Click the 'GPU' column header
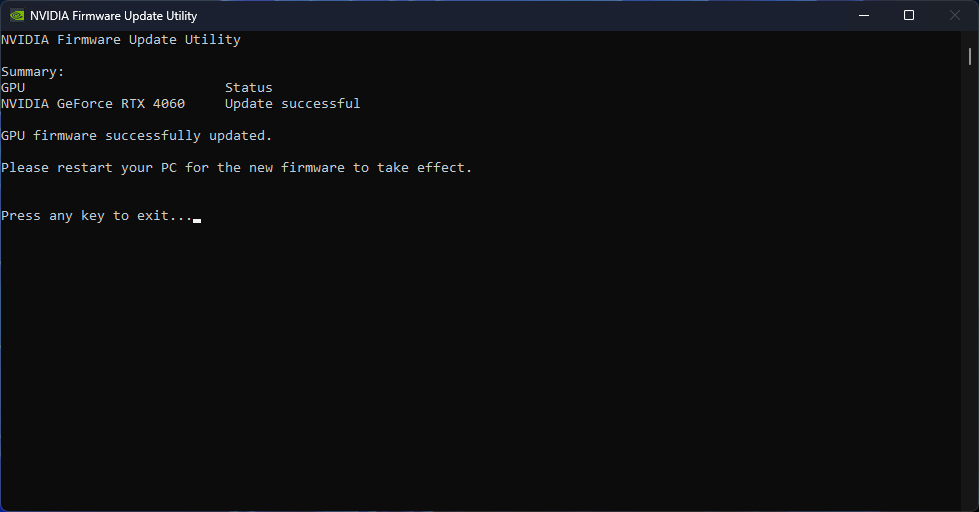979x512 pixels. [x=13, y=87]
